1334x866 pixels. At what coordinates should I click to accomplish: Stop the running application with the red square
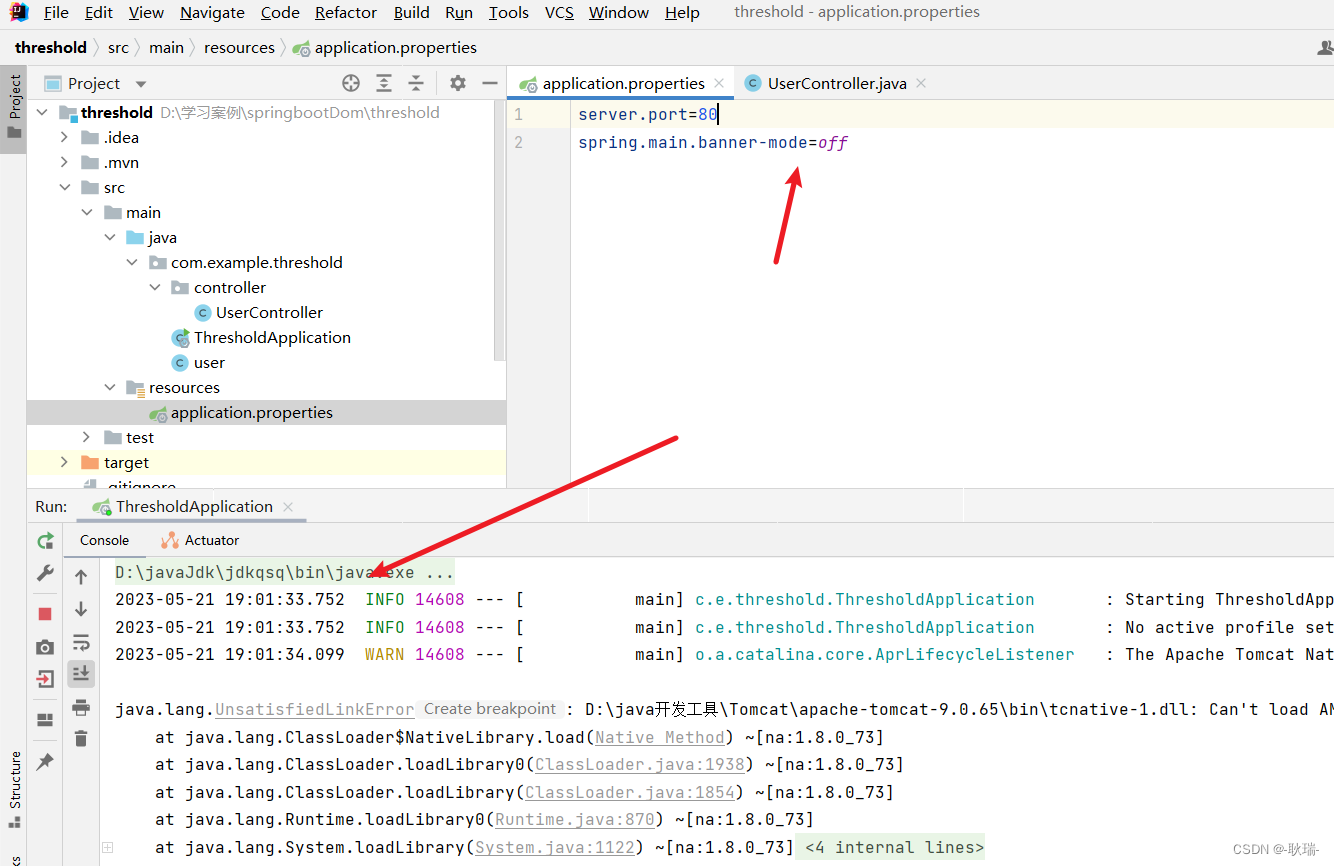pos(45,613)
